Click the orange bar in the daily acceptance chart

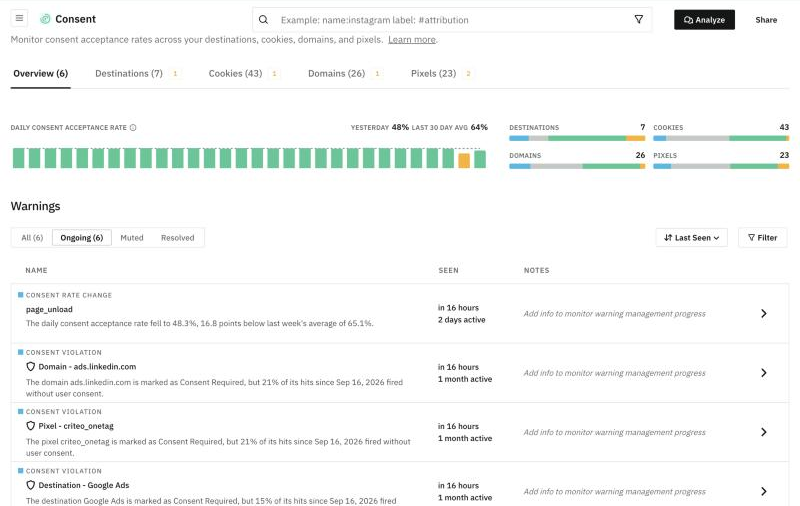[464, 161]
